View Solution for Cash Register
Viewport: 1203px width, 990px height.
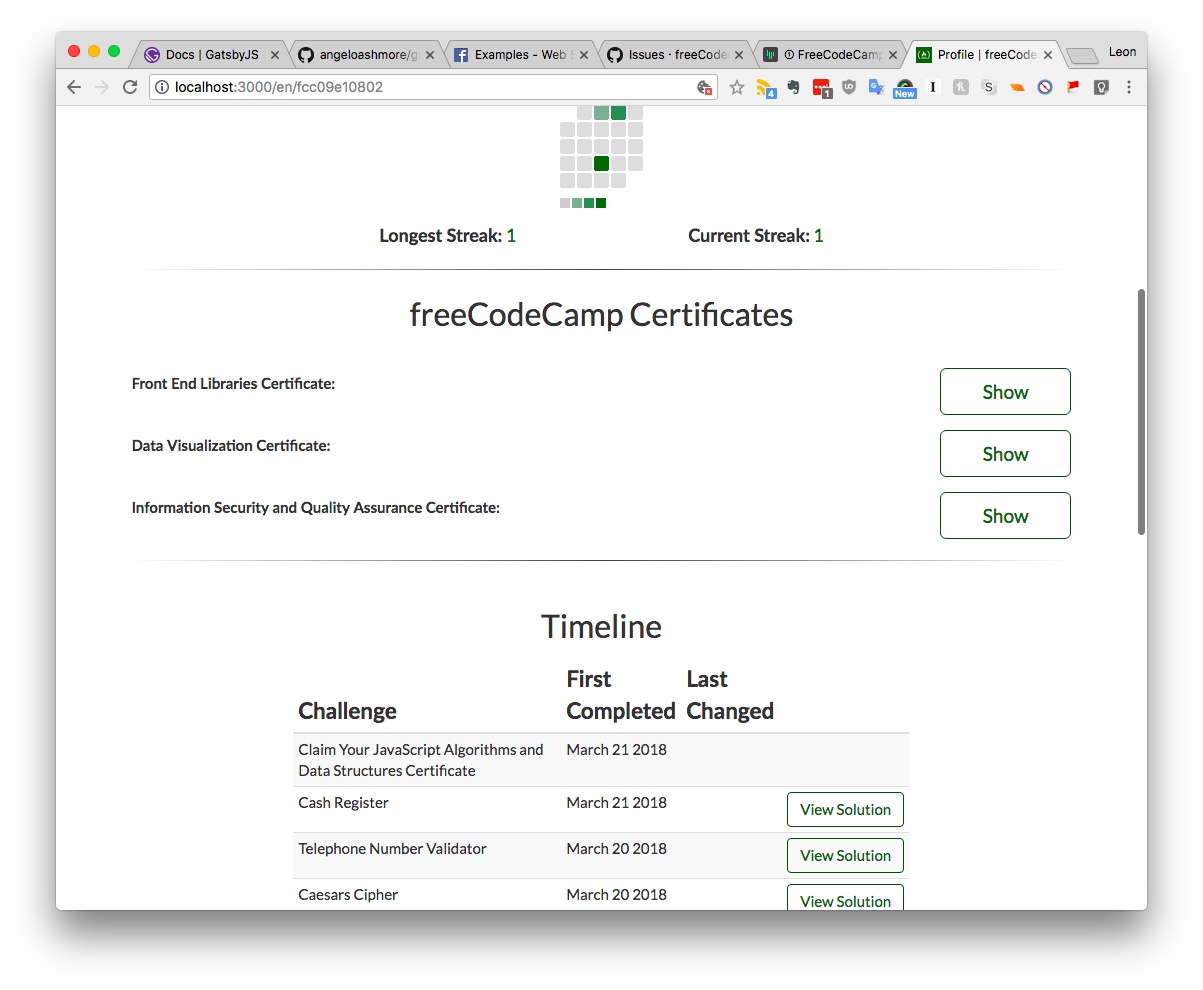pyautogui.click(x=845, y=810)
